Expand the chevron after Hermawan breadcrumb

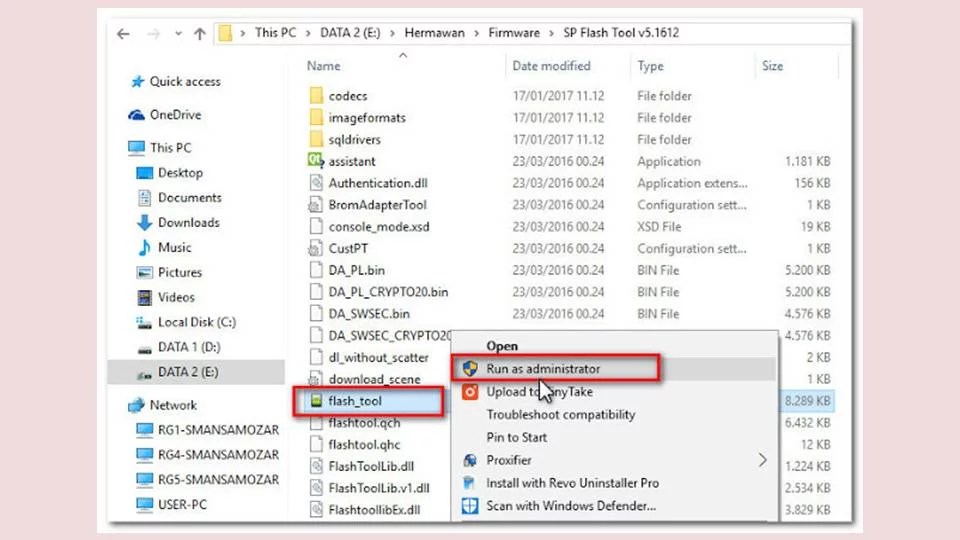click(x=476, y=33)
